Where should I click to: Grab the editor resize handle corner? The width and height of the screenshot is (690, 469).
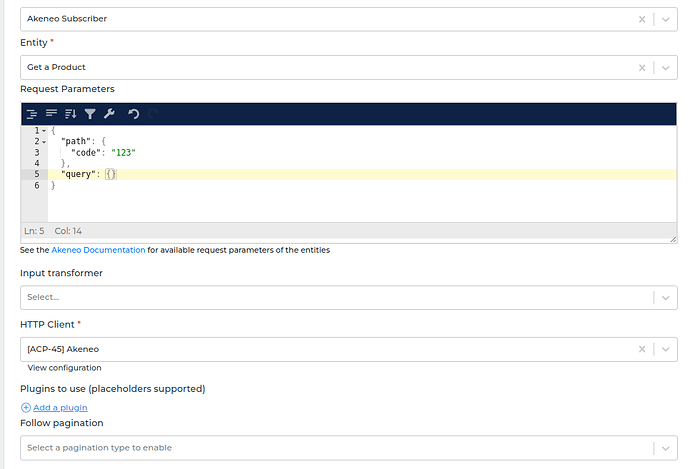click(673, 239)
